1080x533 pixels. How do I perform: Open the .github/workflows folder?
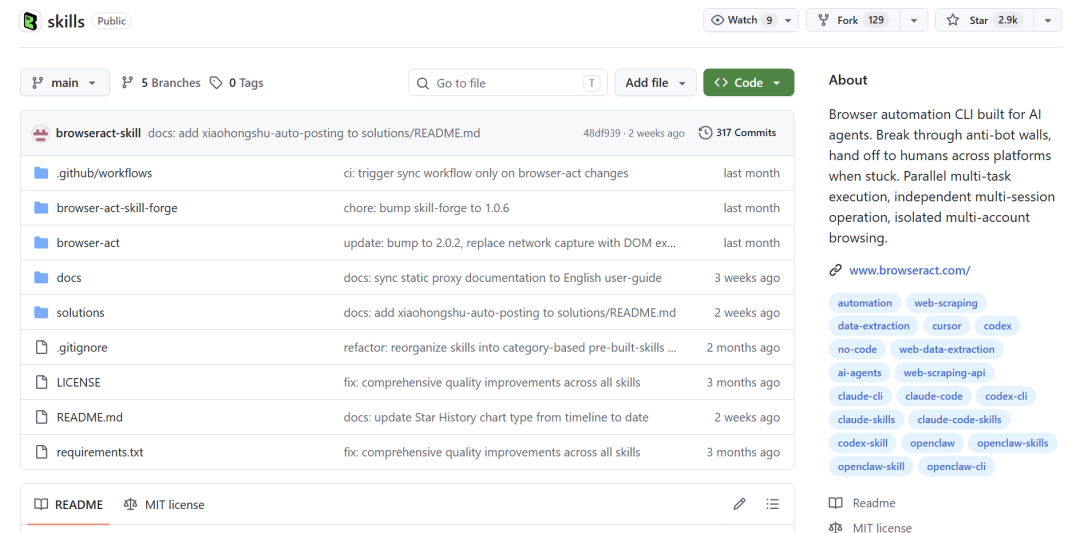[104, 173]
